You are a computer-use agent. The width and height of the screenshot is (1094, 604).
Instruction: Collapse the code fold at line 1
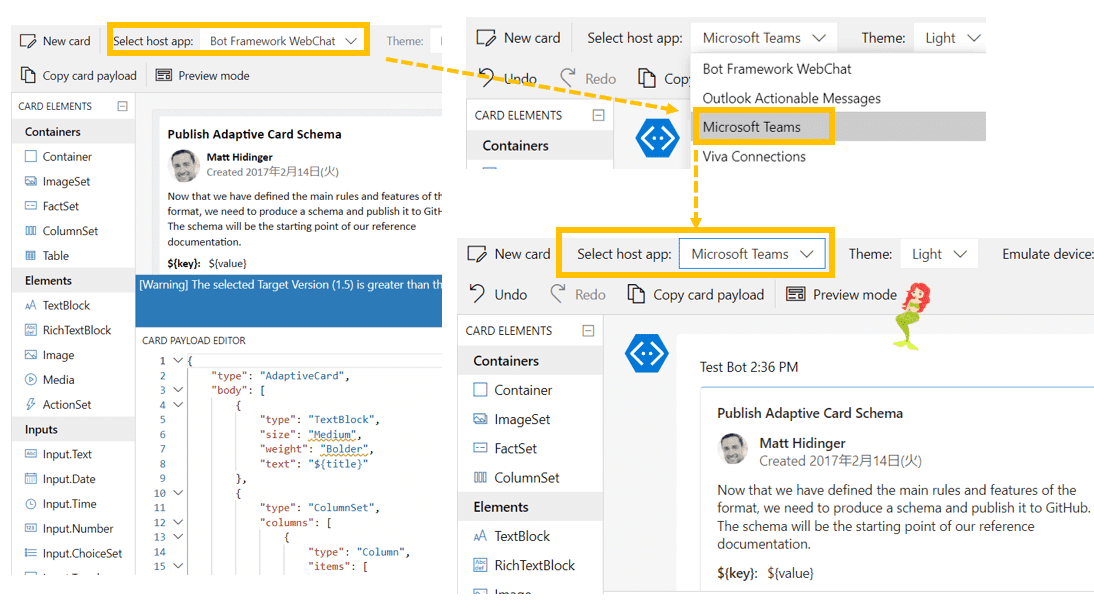178,361
